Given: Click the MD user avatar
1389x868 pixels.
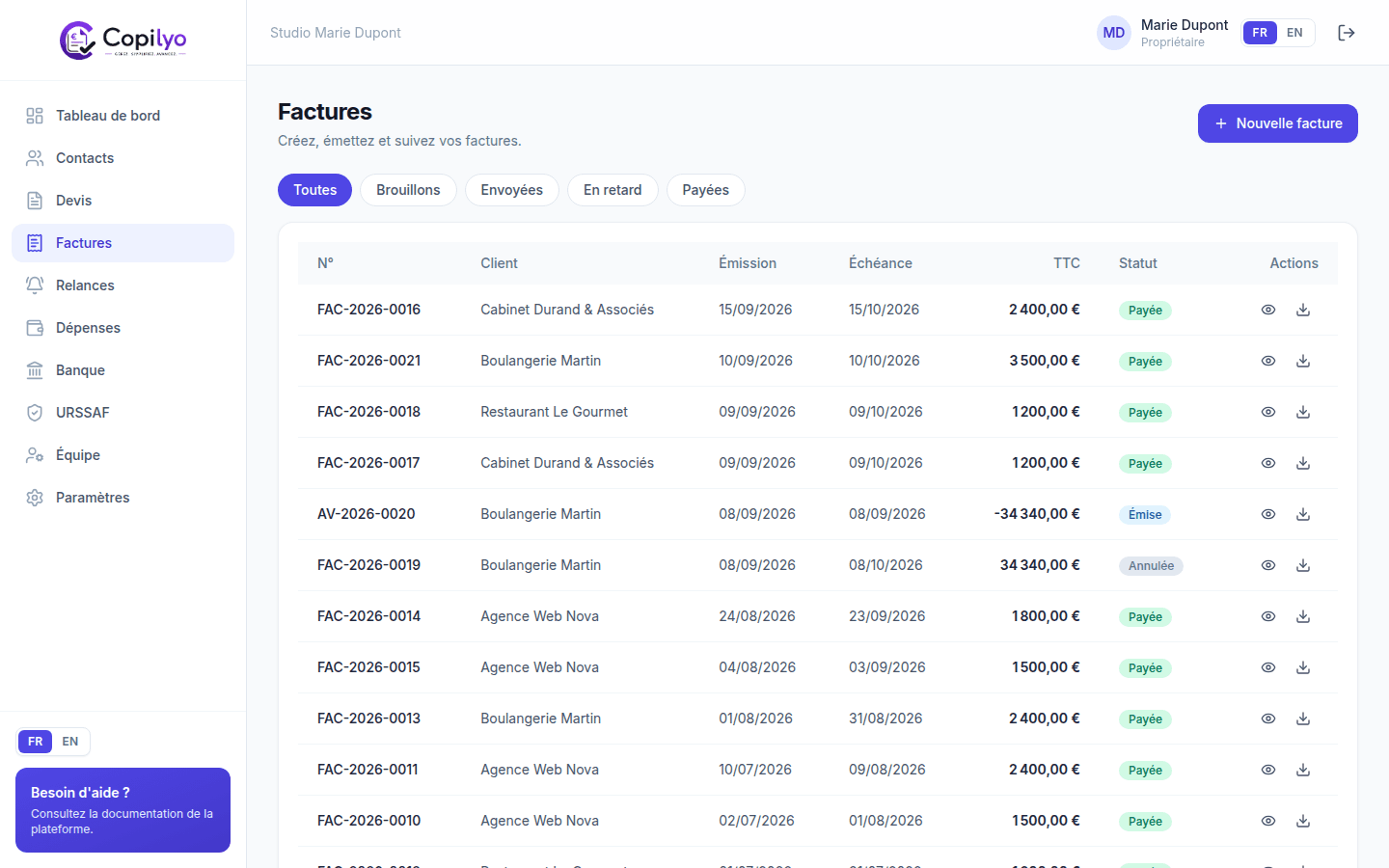Looking at the screenshot, I should pyautogui.click(x=1114, y=33).
